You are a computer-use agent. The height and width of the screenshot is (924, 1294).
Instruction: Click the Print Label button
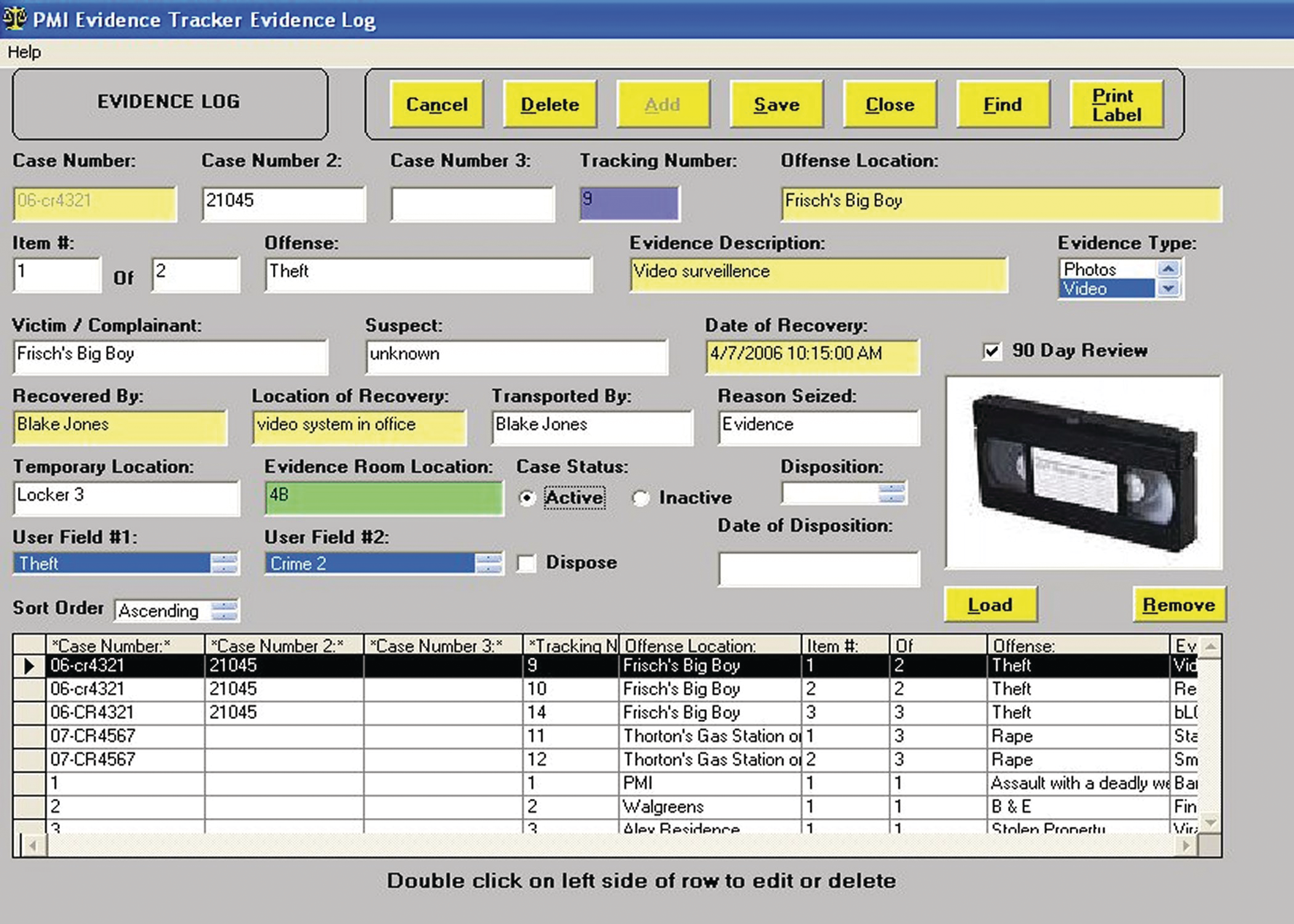1117,103
